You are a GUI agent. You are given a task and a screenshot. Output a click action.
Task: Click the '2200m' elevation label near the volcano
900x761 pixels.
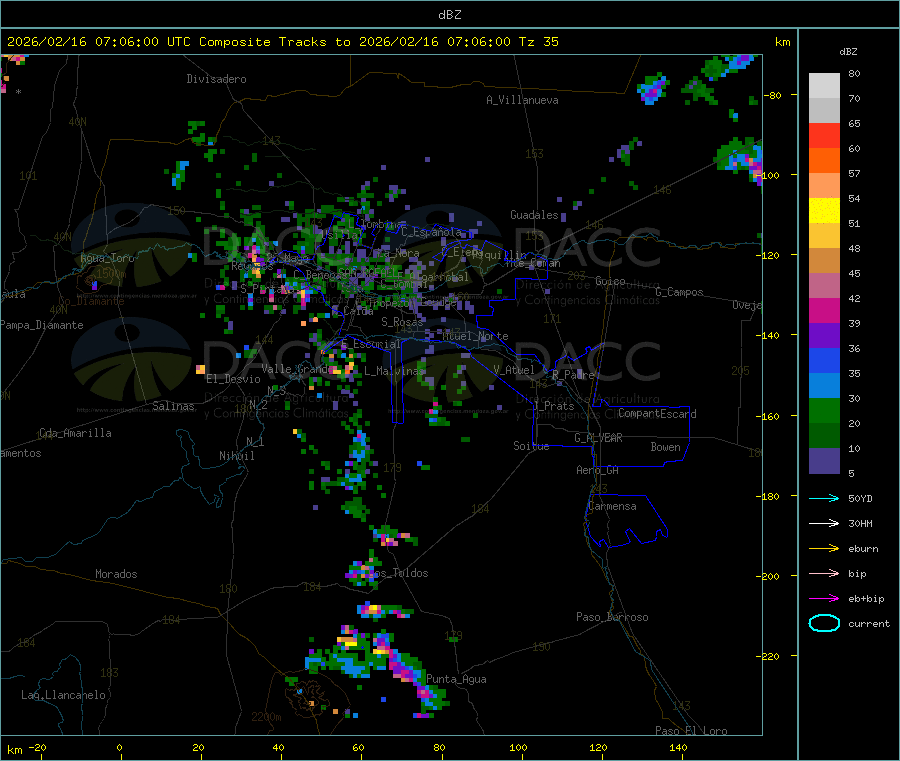[x=266, y=717]
